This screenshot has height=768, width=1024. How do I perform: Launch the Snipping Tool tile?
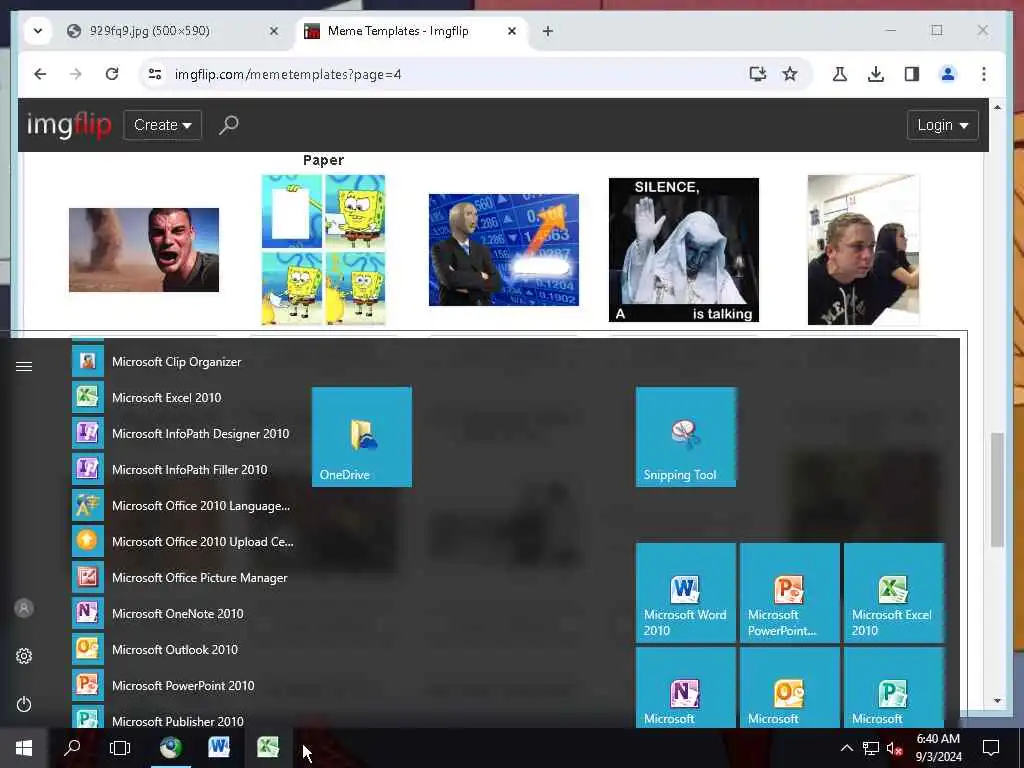coord(686,437)
